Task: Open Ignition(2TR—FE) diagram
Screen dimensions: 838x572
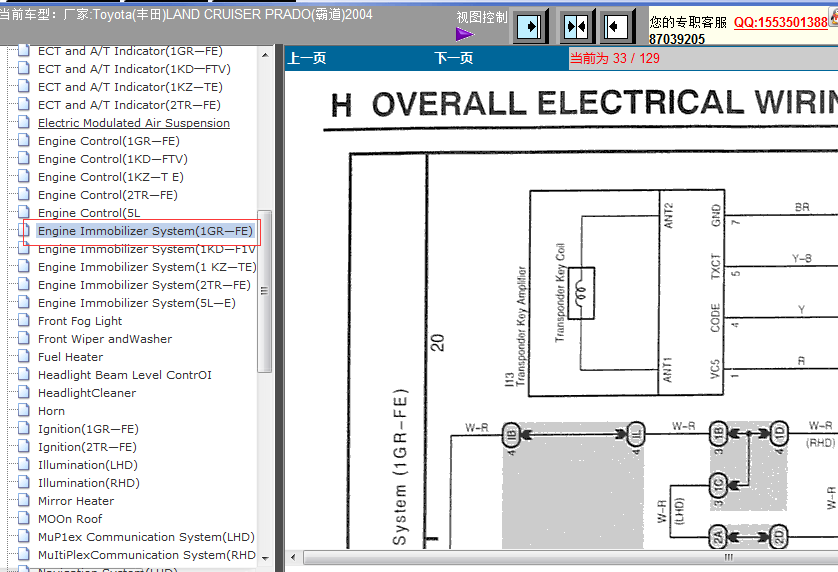Action: pyautogui.click(x=87, y=447)
